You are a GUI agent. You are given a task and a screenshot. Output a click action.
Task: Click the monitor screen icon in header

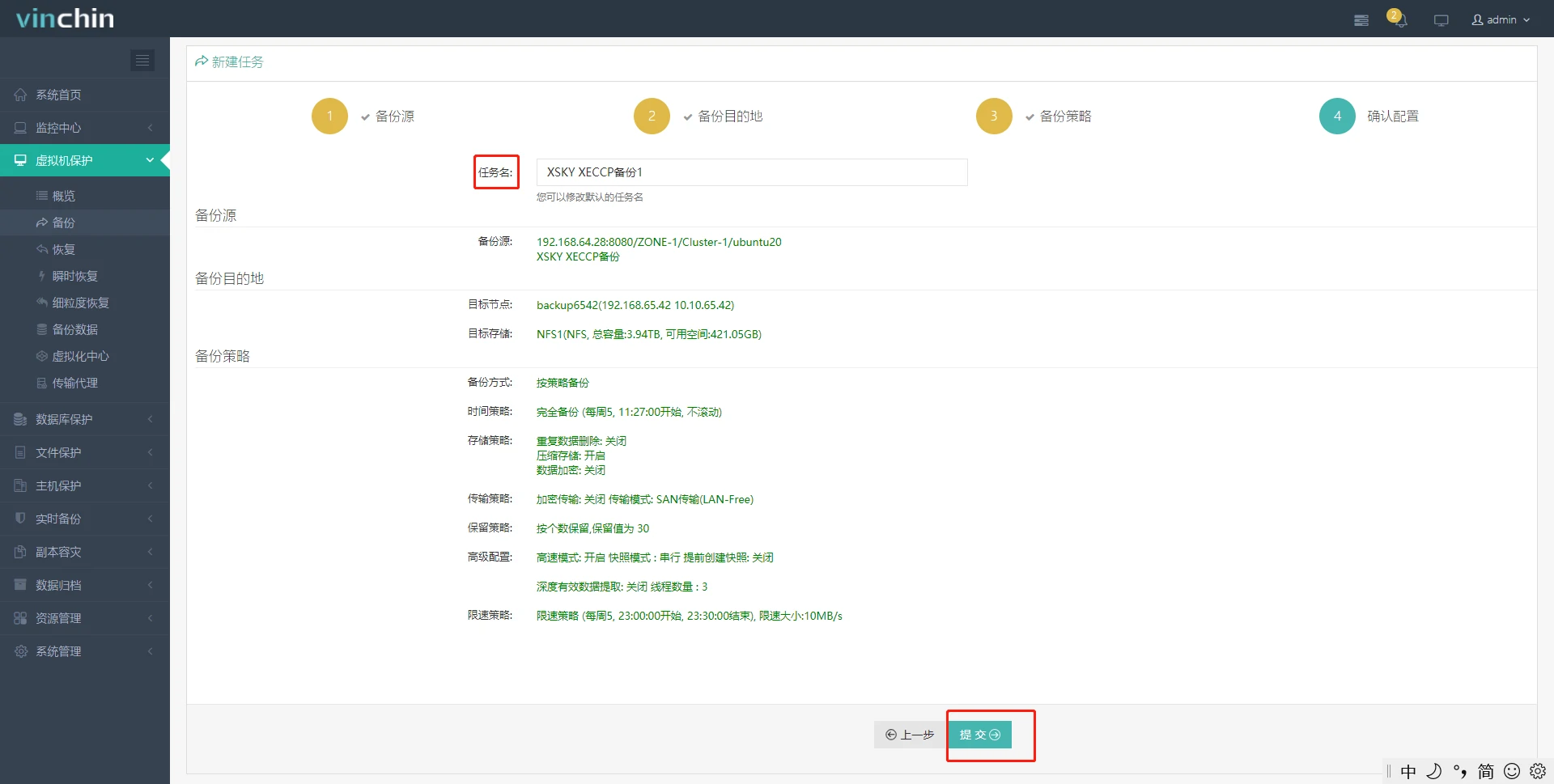tap(1441, 20)
